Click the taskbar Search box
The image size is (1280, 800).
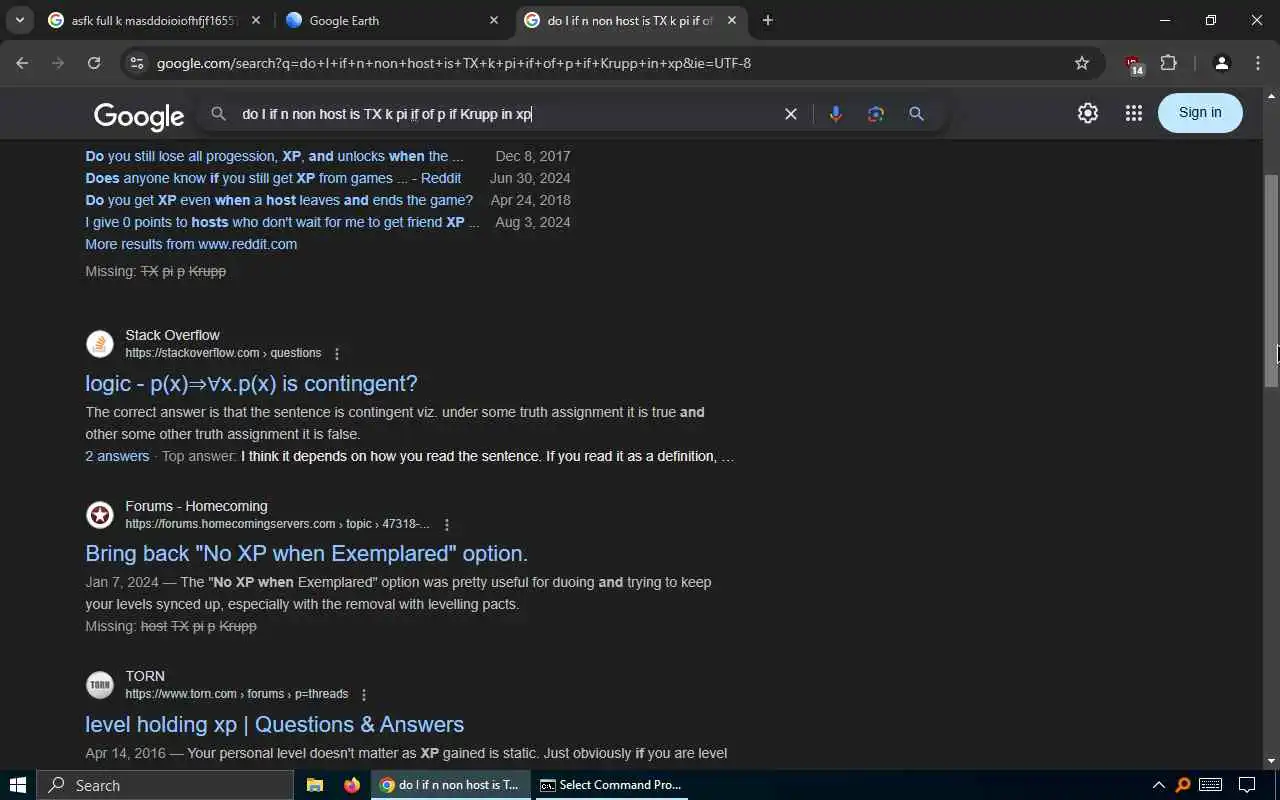tap(165, 785)
